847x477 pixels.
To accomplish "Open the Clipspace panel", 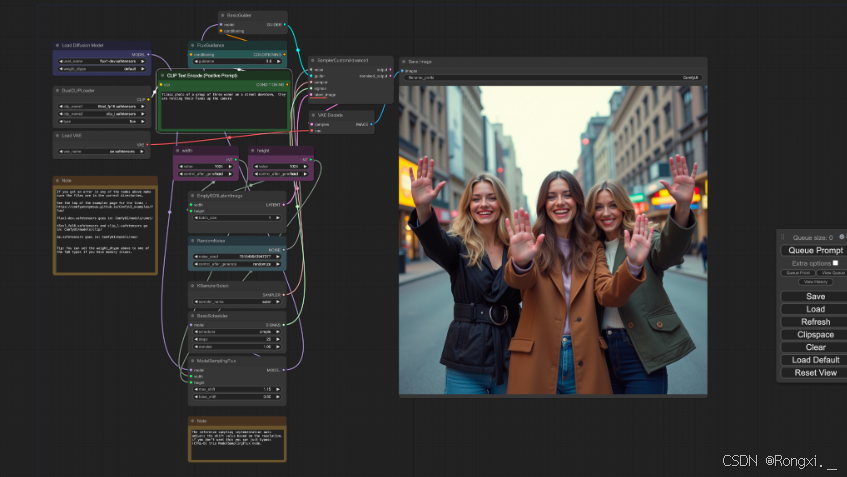I will point(815,334).
